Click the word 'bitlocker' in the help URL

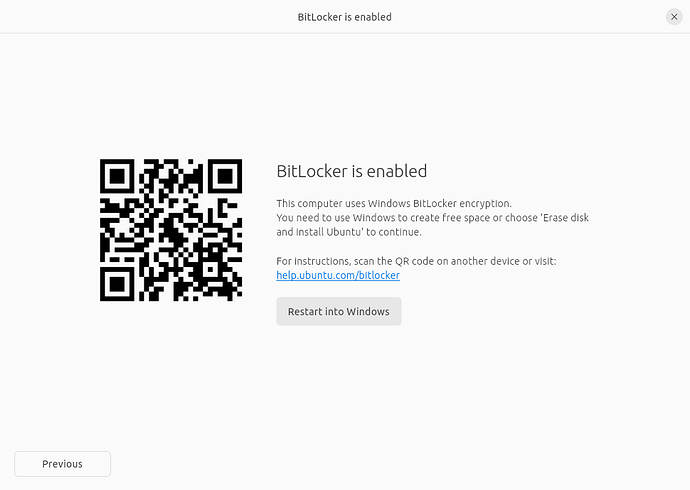pyautogui.click(x=379, y=275)
